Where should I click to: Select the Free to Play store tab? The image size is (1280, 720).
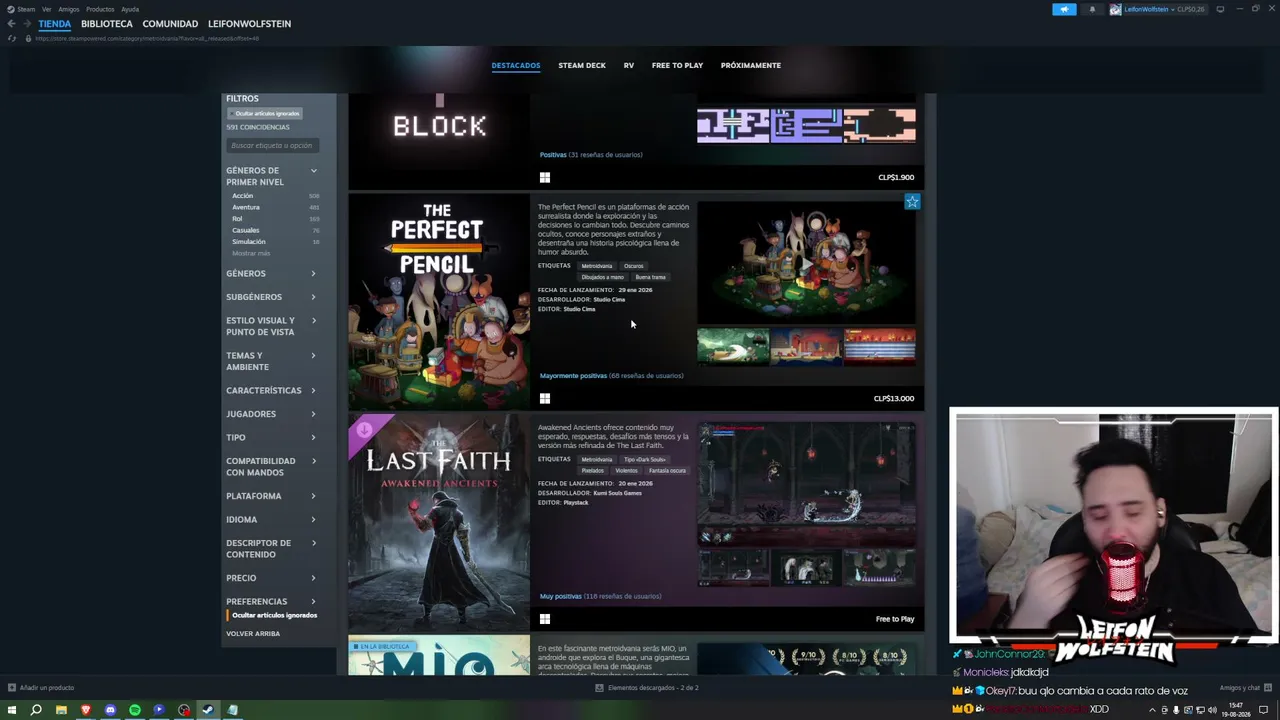tap(677, 66)
